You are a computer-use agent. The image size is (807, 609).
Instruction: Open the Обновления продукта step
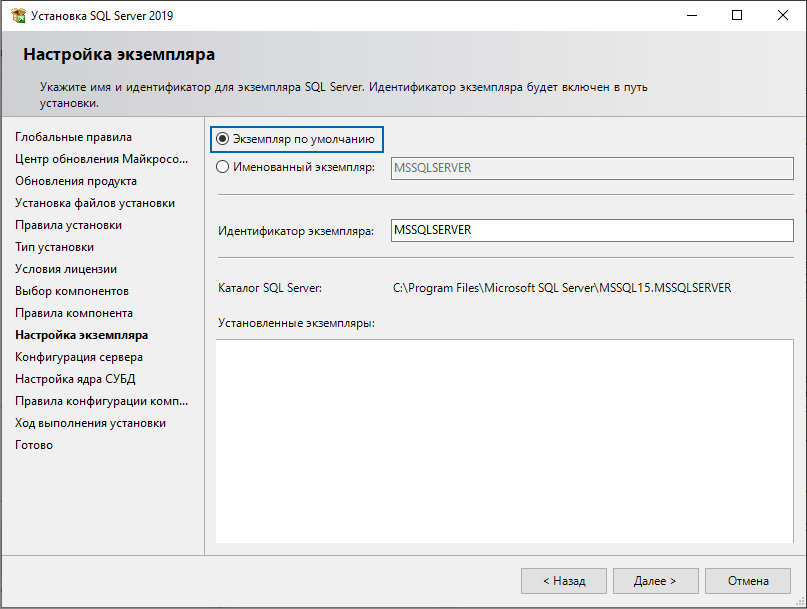(x=76, y=181)
